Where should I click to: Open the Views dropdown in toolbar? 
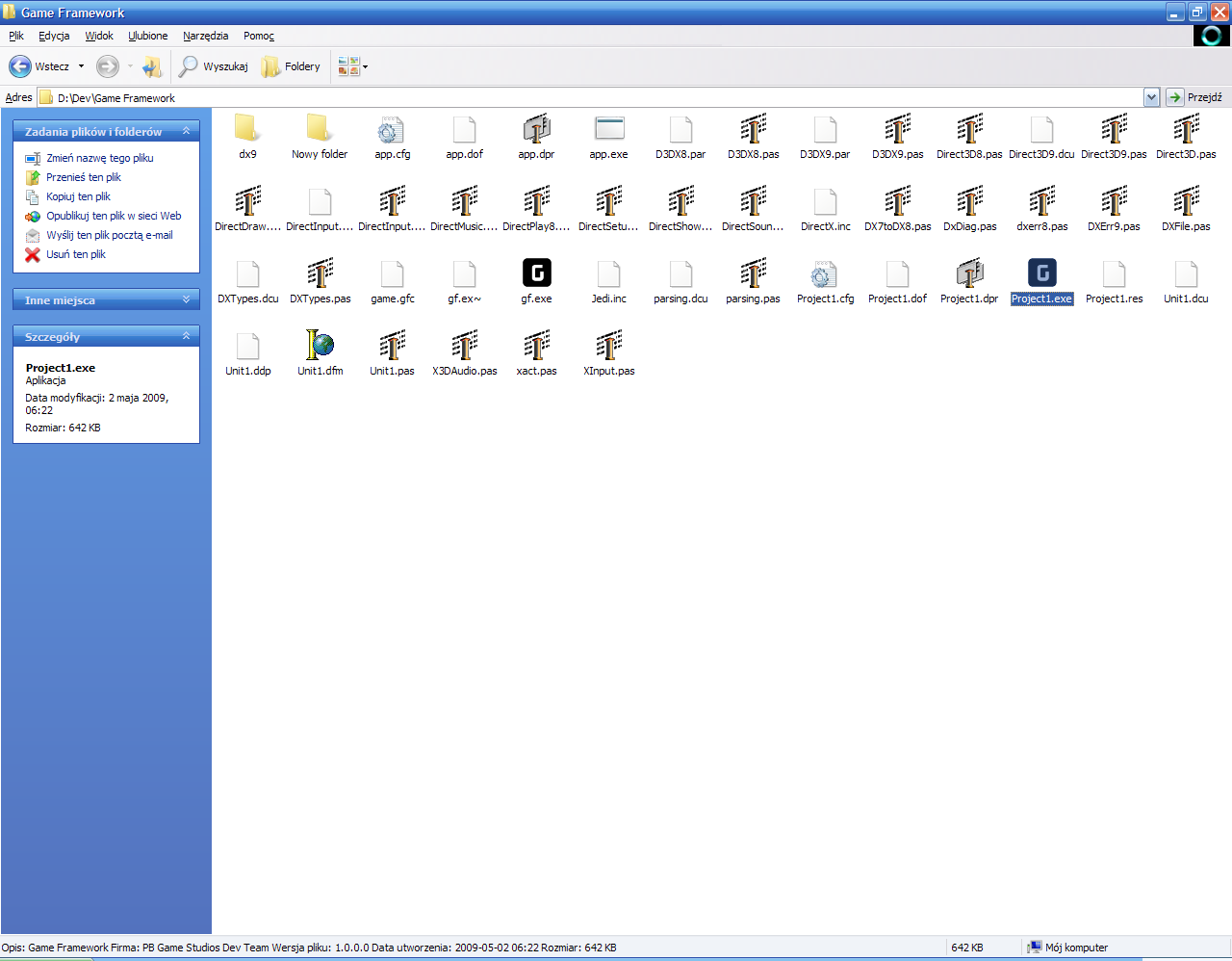[x=352, y=66]
